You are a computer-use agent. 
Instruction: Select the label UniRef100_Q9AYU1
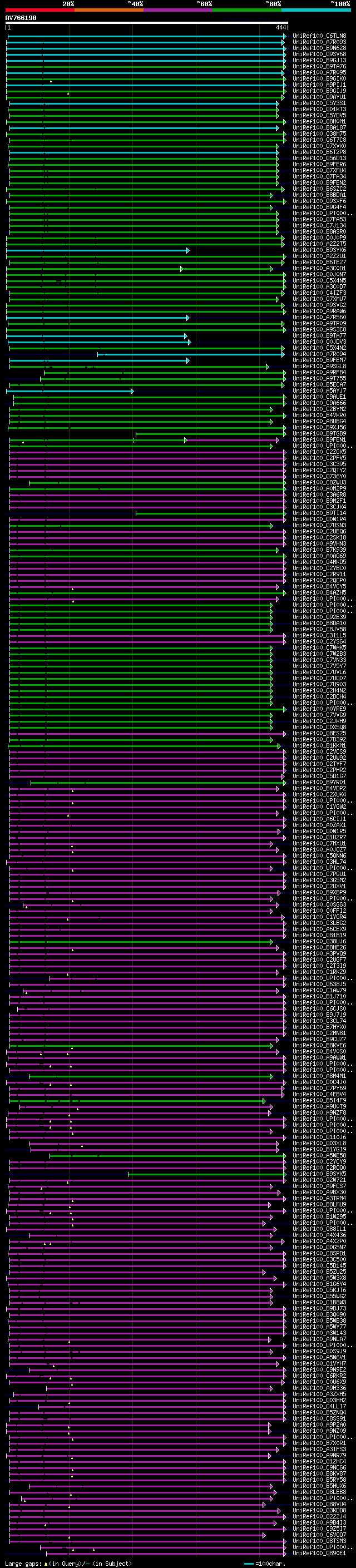click(x=319, y=97)
